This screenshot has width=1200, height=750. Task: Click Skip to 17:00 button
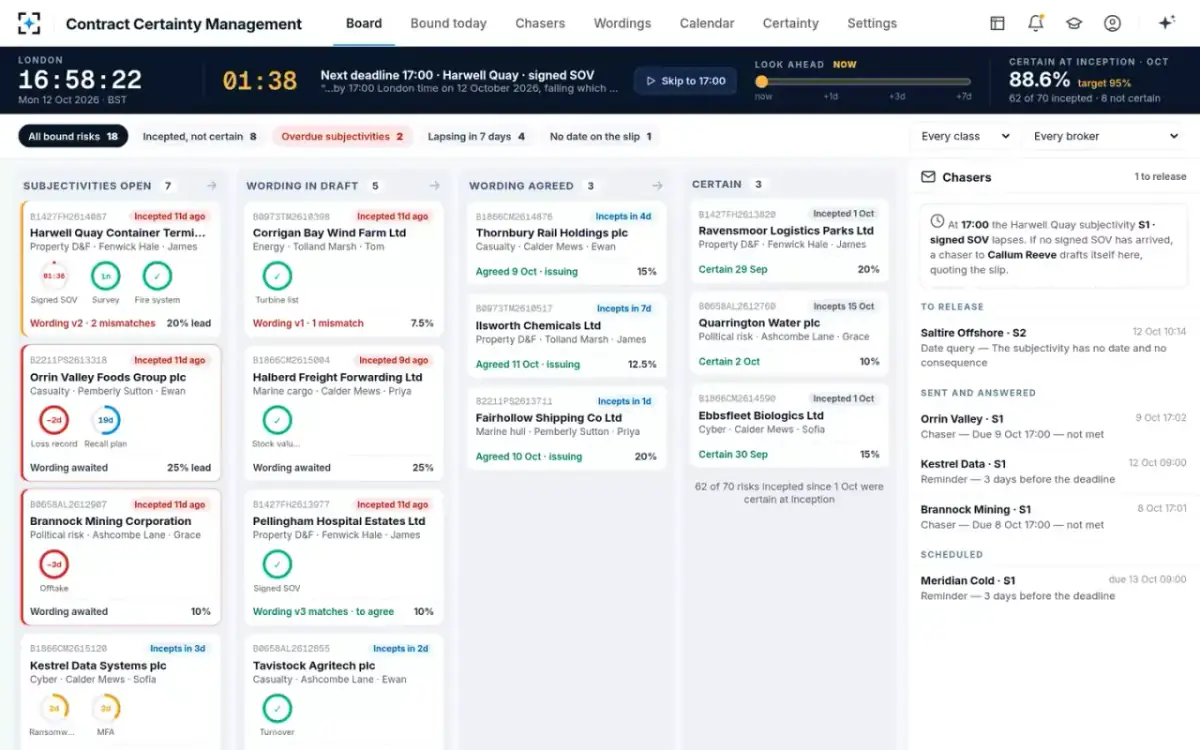tap(685, 81)
